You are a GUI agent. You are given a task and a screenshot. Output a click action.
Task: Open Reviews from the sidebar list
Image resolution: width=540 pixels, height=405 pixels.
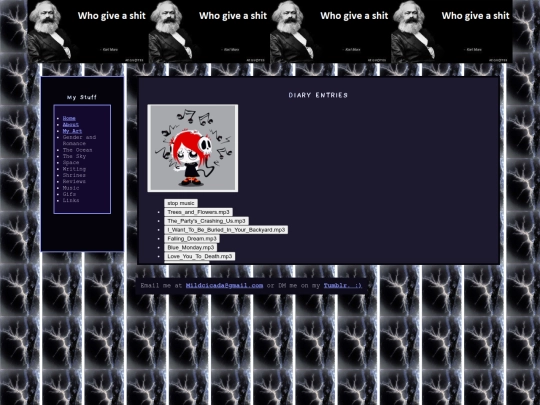(x=74, y=181)
